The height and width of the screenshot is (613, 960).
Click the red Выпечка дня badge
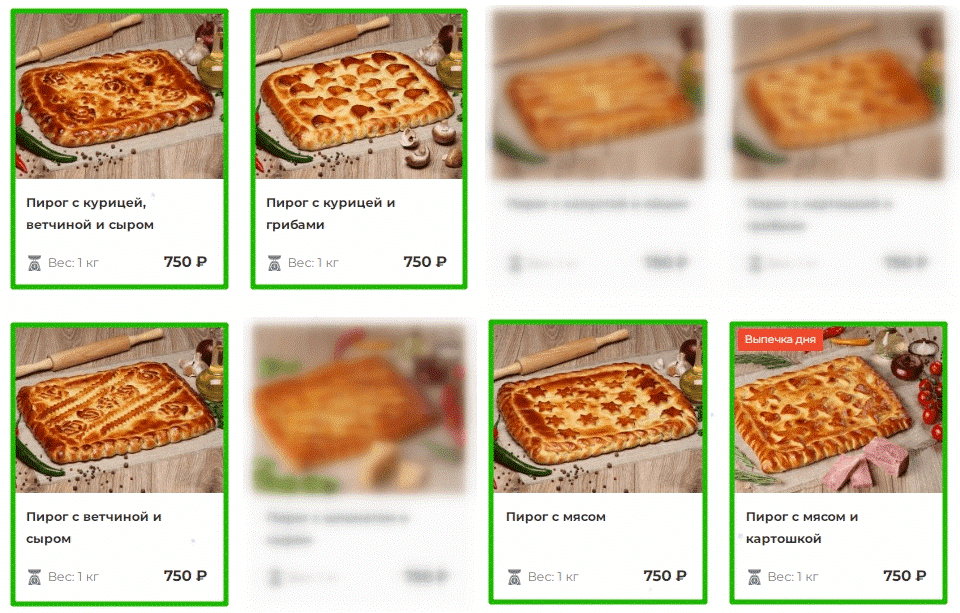(780, 339)
